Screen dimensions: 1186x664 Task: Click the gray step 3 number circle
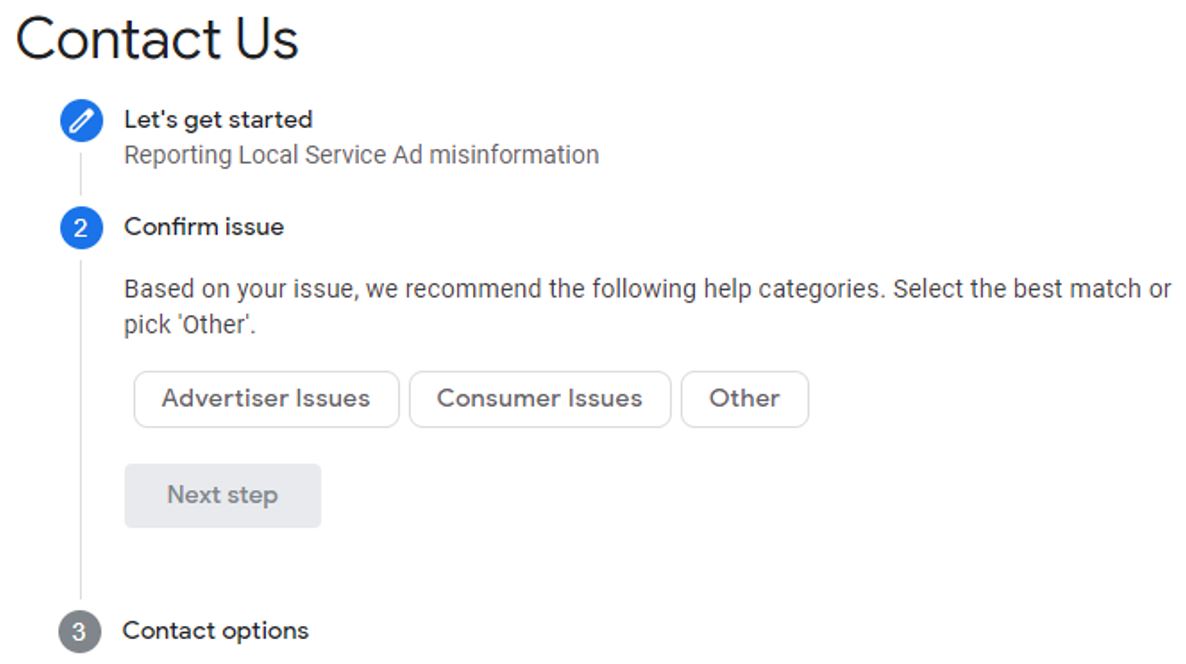tap(79, 631)
